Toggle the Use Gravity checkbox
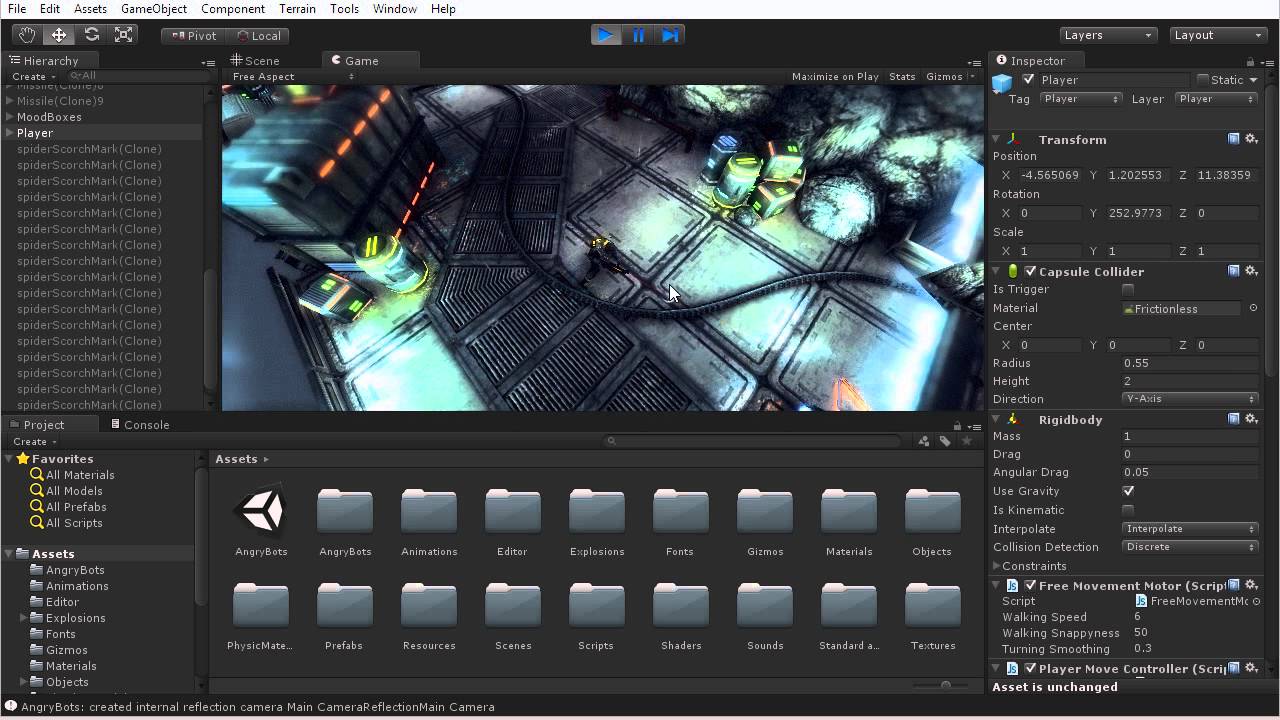Screen dimensions: 1280x720 coord(1128,491)
